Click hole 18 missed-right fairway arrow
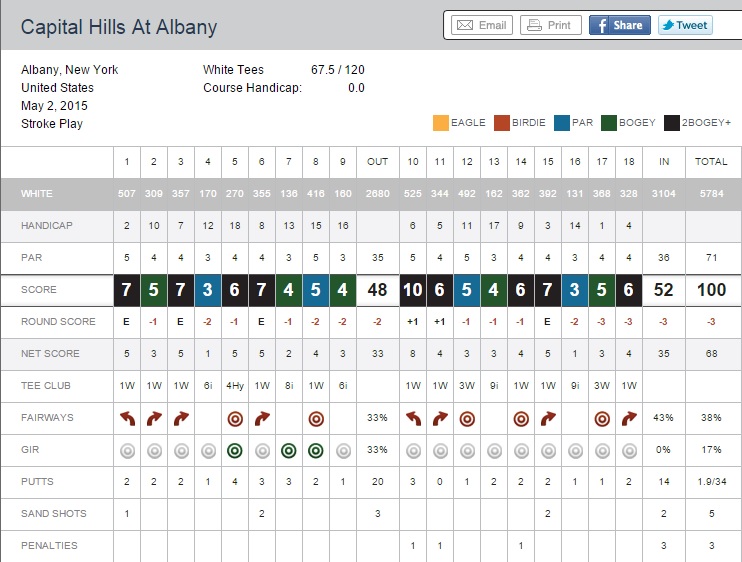Screen dimensions: 742x562 (x=629, y=418)
